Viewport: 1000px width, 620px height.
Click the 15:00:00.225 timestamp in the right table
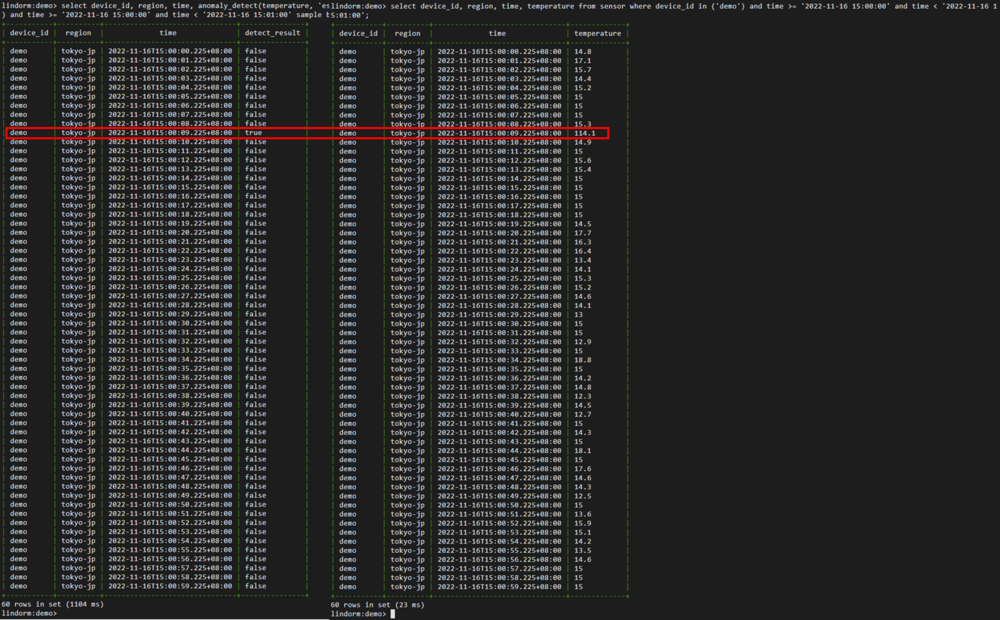[x=498, y=51]
